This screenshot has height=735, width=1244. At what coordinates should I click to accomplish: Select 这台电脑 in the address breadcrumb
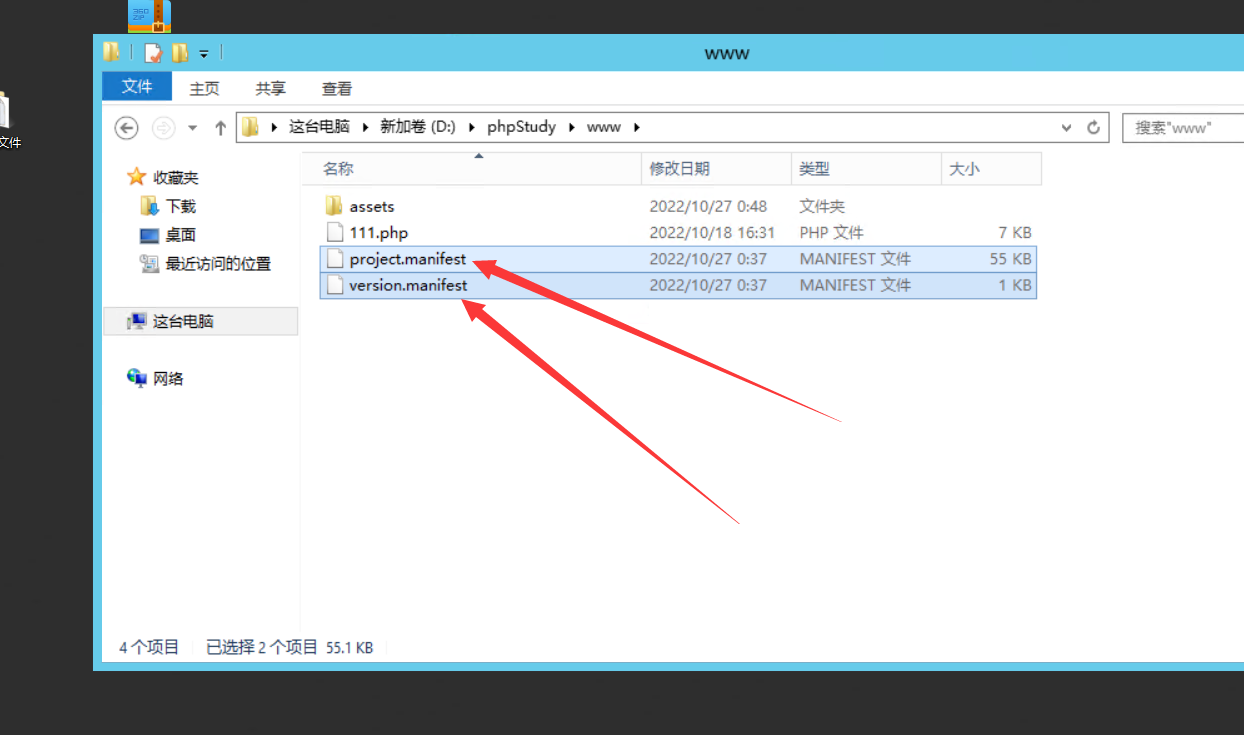tap(319, 127)
